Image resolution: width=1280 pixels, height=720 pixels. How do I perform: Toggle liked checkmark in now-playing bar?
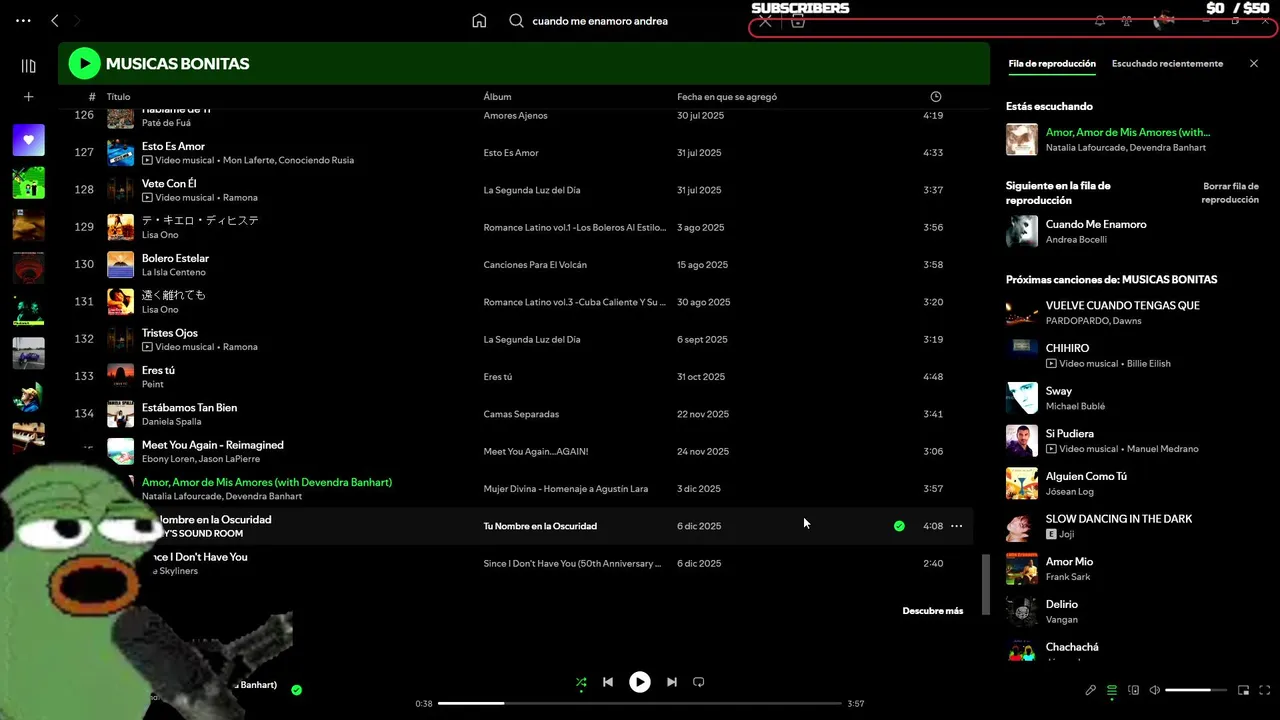coord(296,690)
